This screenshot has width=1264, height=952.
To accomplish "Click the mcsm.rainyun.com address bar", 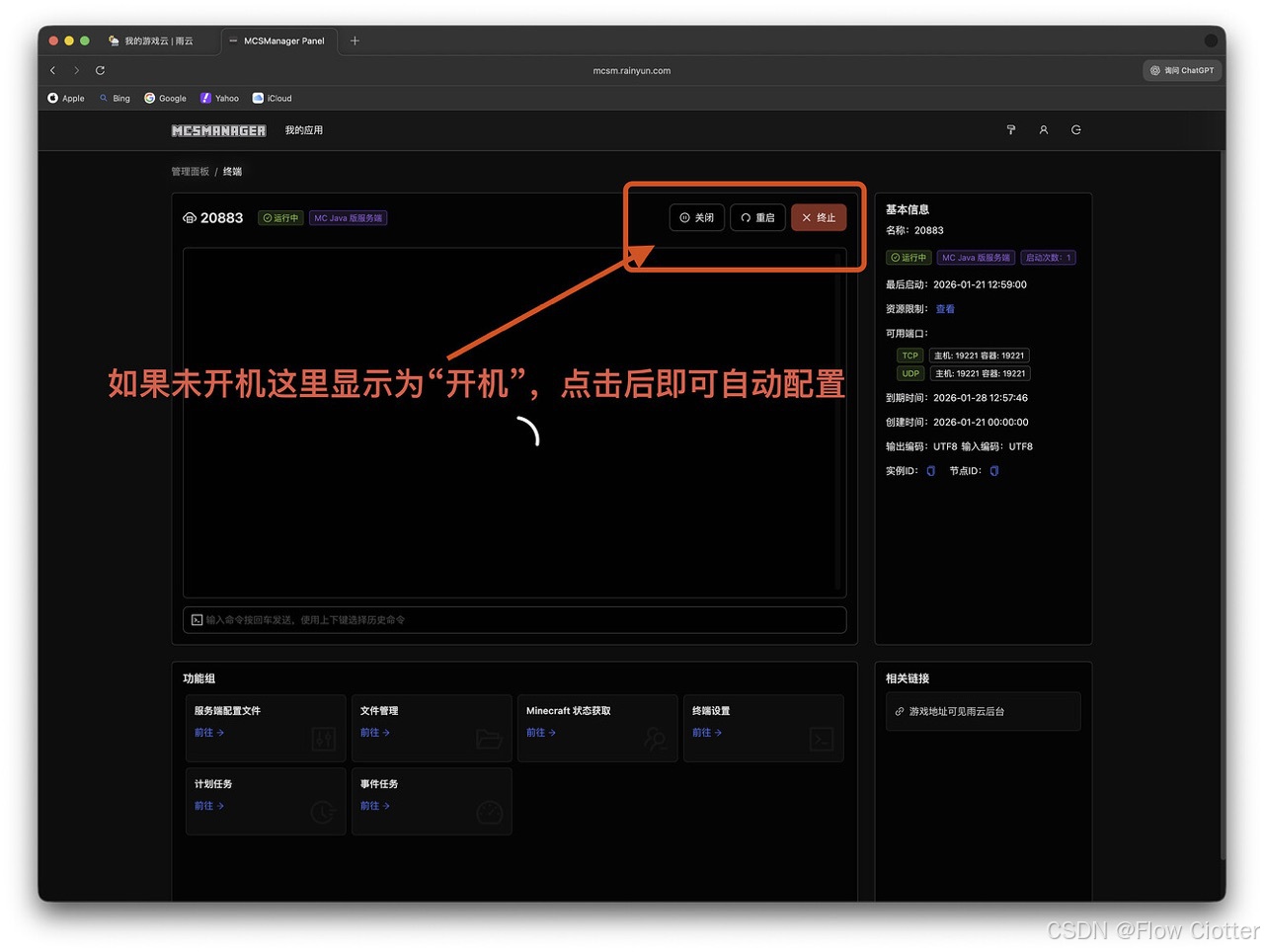I will click(632, 70).
